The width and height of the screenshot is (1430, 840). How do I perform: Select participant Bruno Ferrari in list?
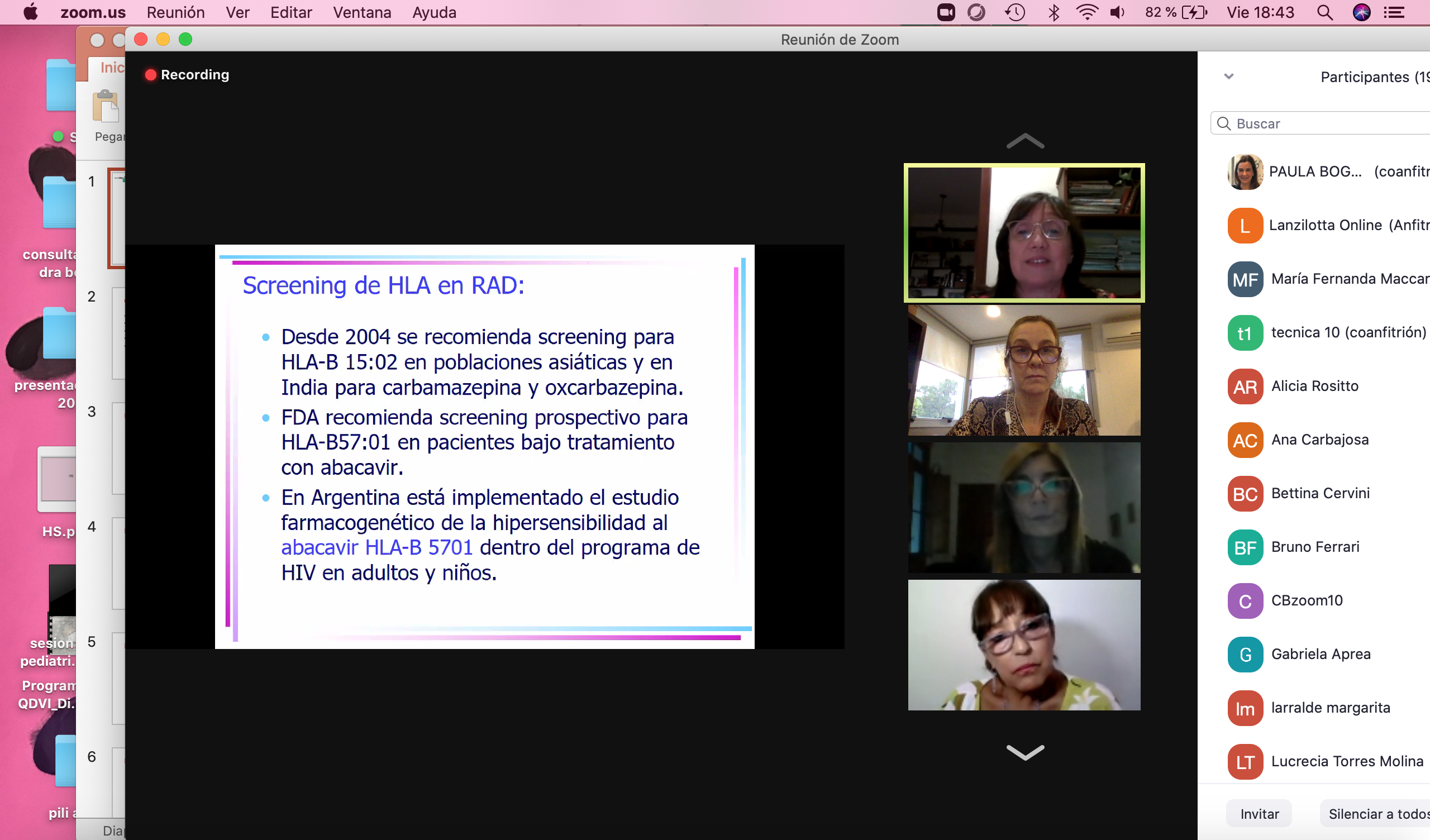(x=1315, y=547)
